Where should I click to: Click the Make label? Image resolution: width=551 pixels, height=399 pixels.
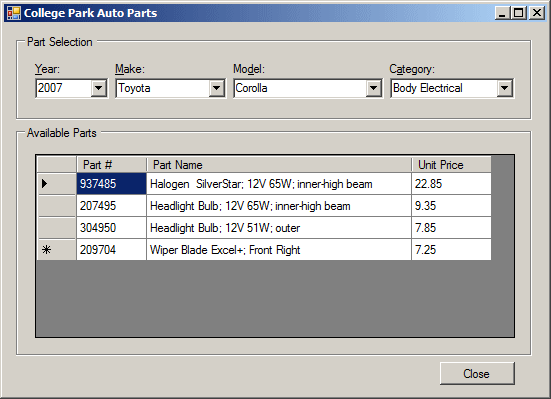[130, 69]
